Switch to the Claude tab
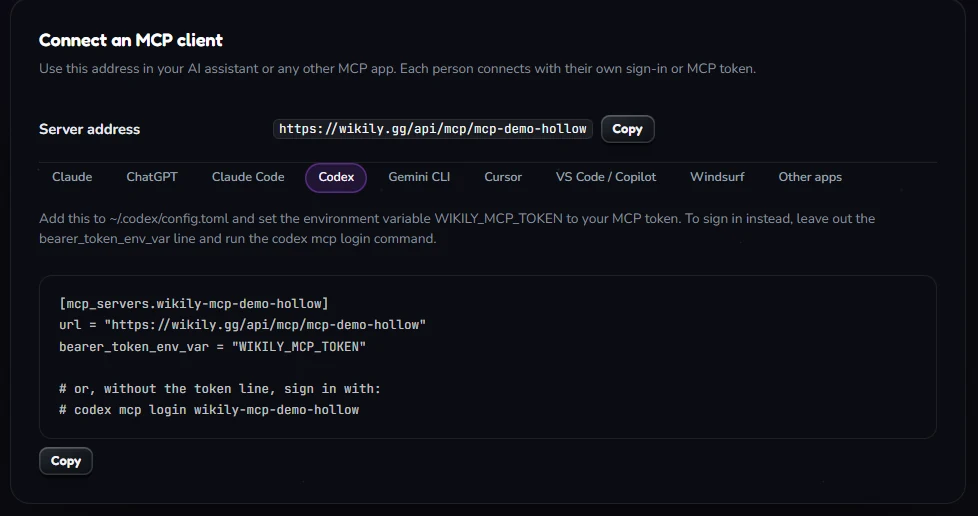Screen dimensions: 978x516 coord(72,177)
